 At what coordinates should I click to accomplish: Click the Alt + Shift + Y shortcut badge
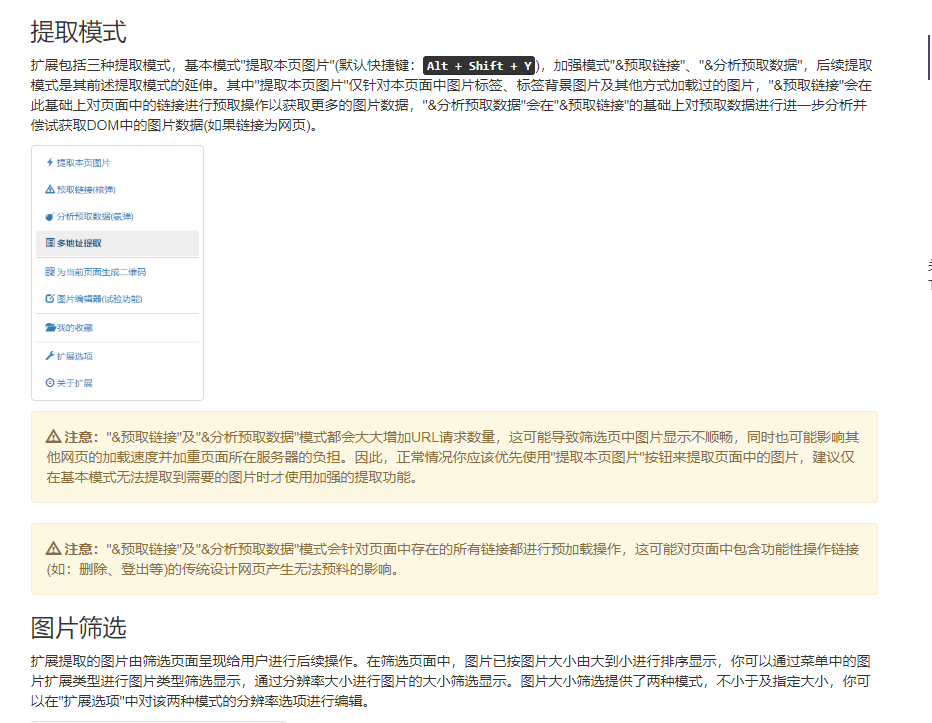click(479, 65)
